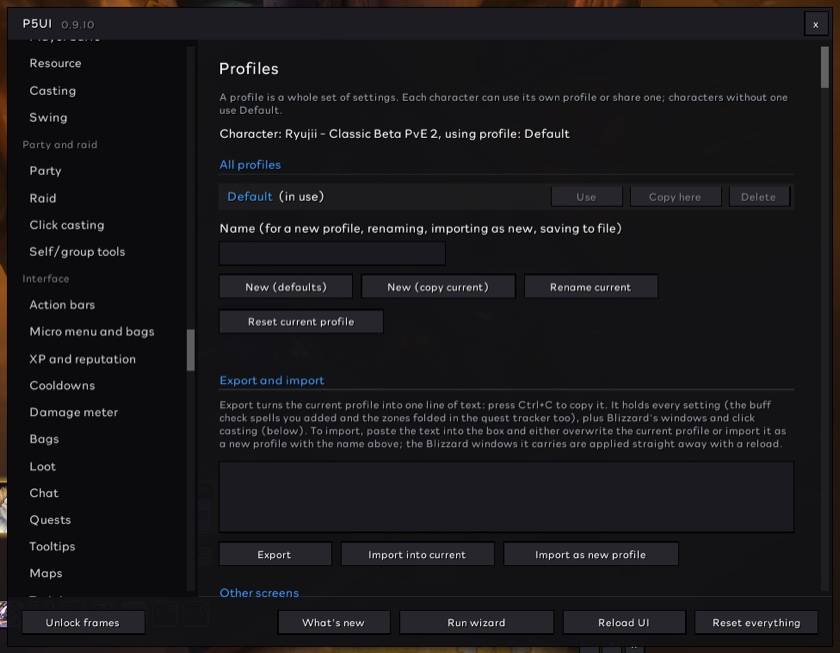Click Copy here on Default profile
Image resolution: width=840 pixels, height=653 pixels.
(x=675, y=197)
